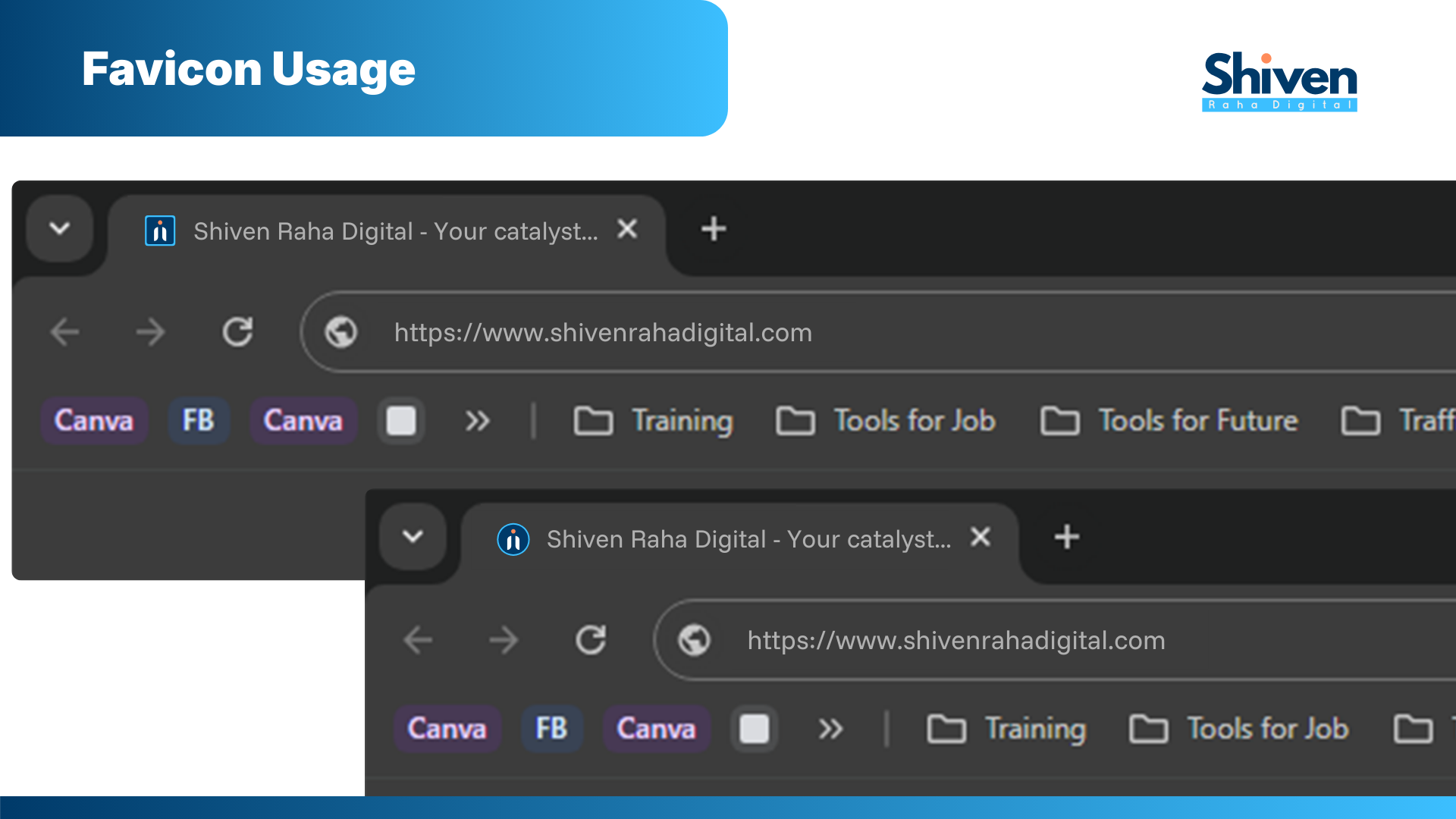The image size is (1456, 819).
Task: Go forward in lower browser
Action: point(504,640)
